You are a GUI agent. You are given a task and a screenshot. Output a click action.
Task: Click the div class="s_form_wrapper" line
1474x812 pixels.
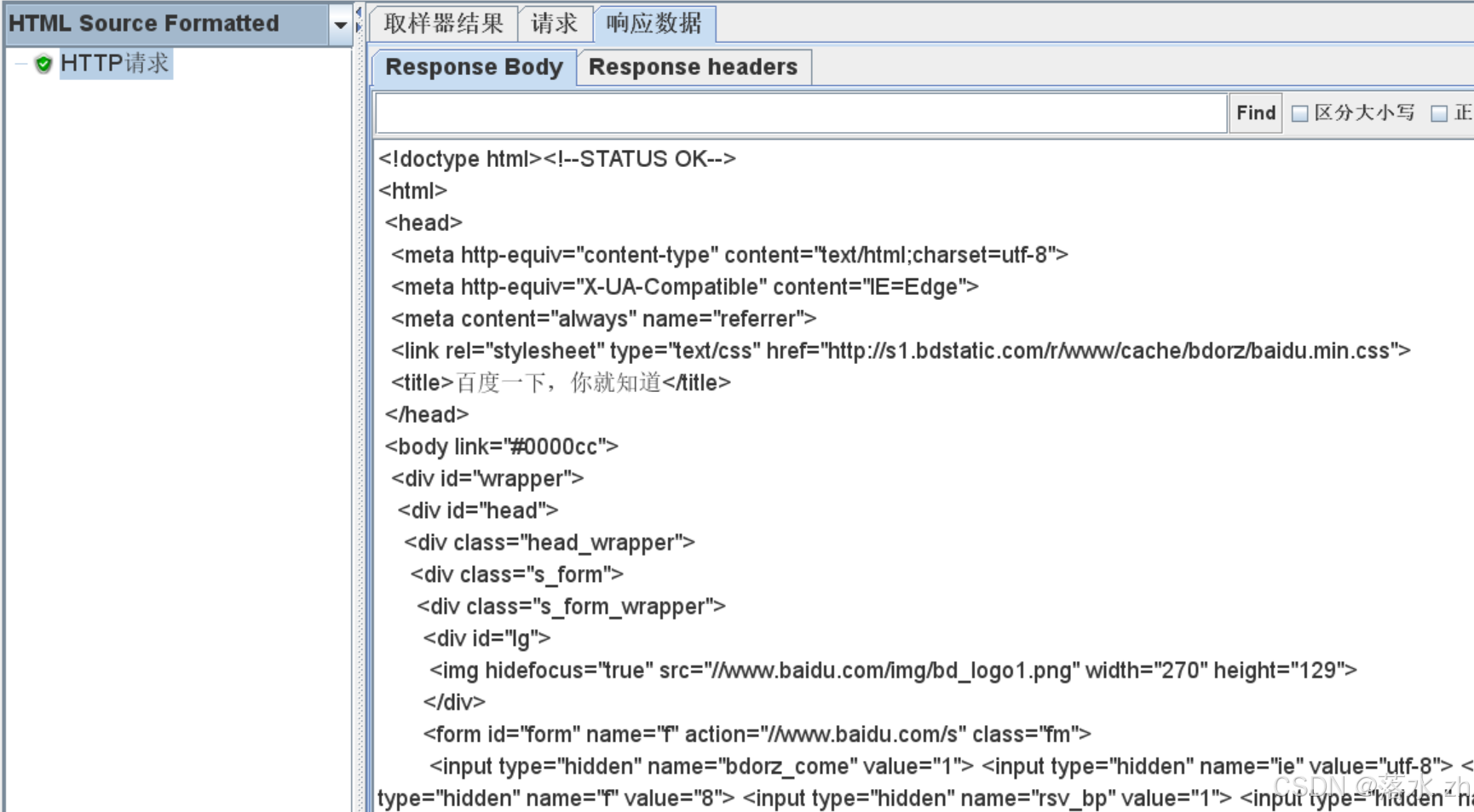[572, 607]
